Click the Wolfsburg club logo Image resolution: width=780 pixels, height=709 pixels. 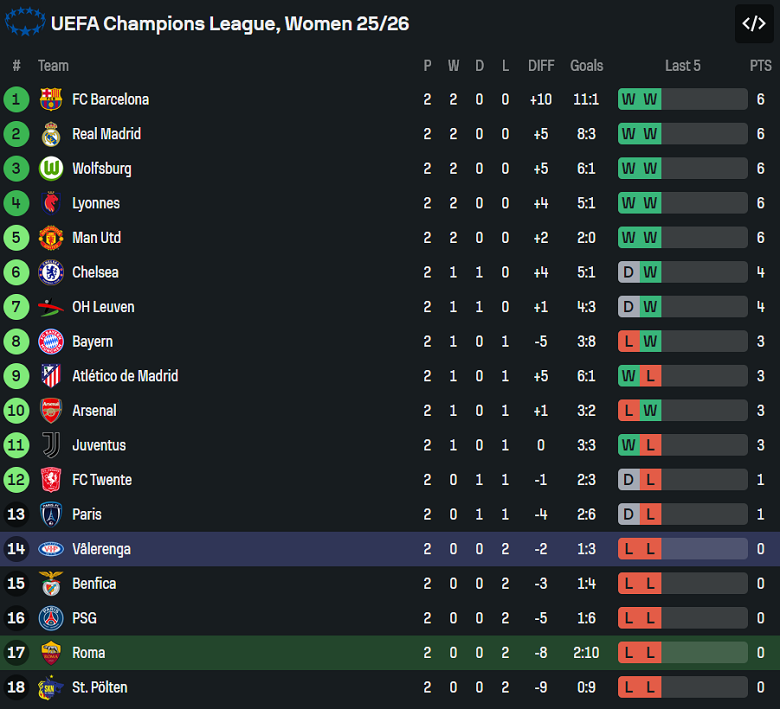[51, 169]
